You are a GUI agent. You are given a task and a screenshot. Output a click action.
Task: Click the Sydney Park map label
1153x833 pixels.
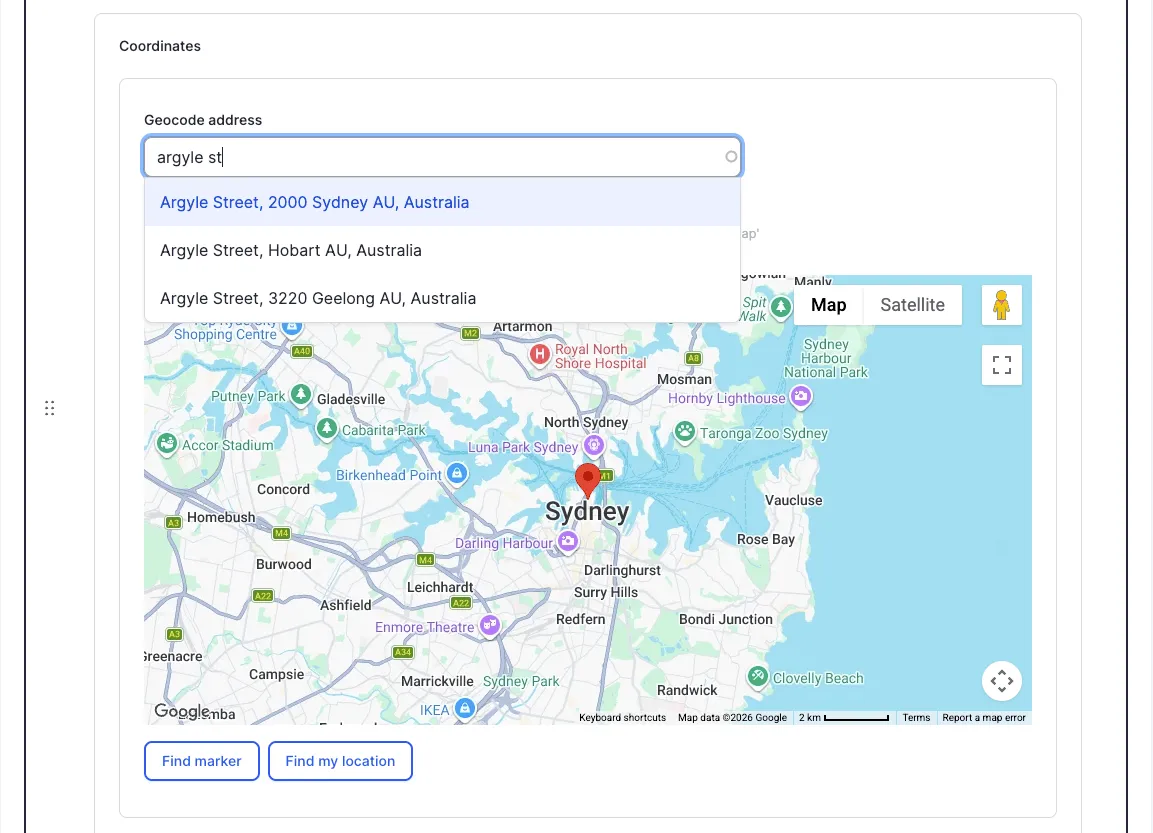coord(521,681)
